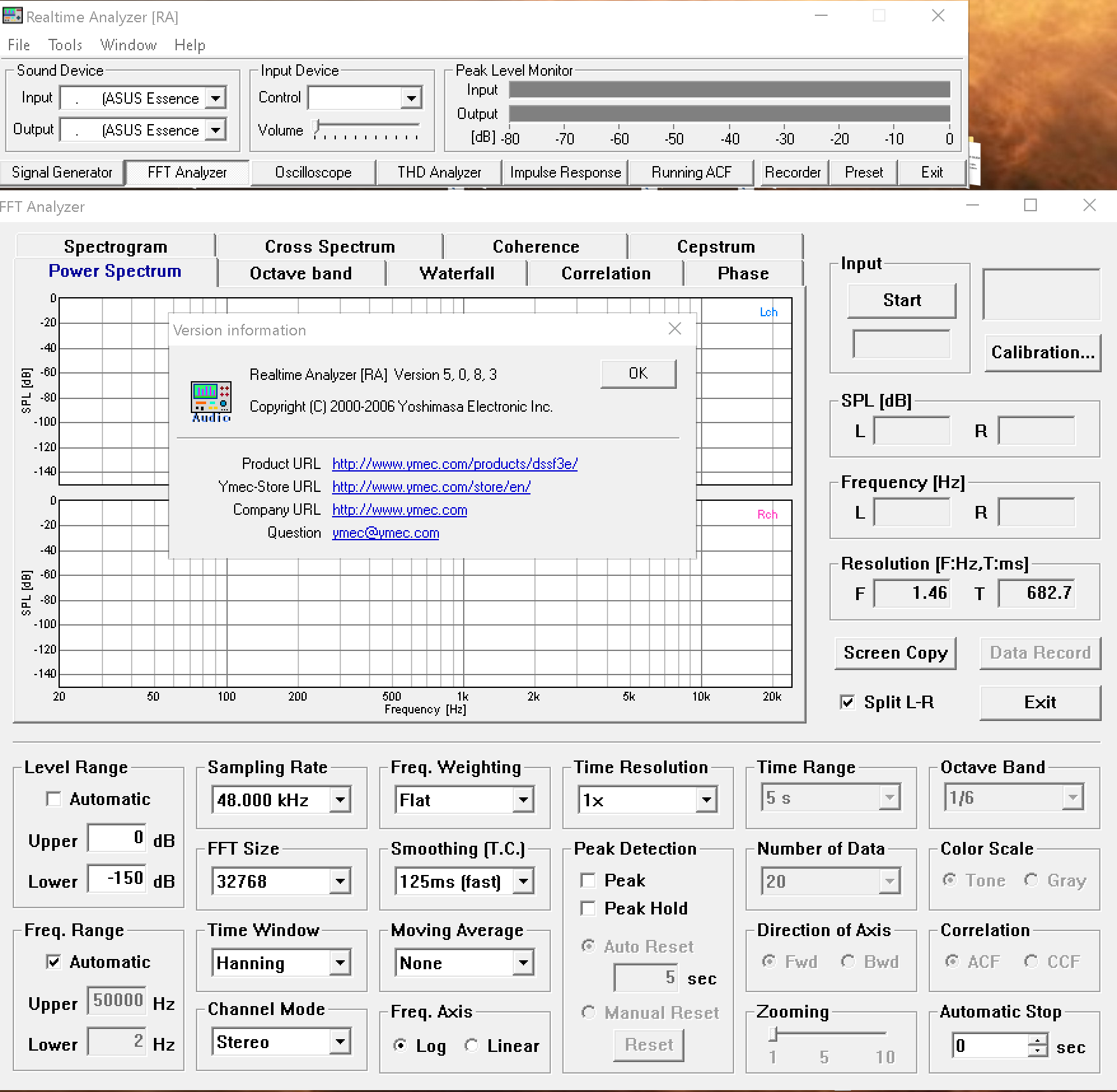Select the Gray color scale option
Screen dimensions: 1117x1092
(1031, 879)
